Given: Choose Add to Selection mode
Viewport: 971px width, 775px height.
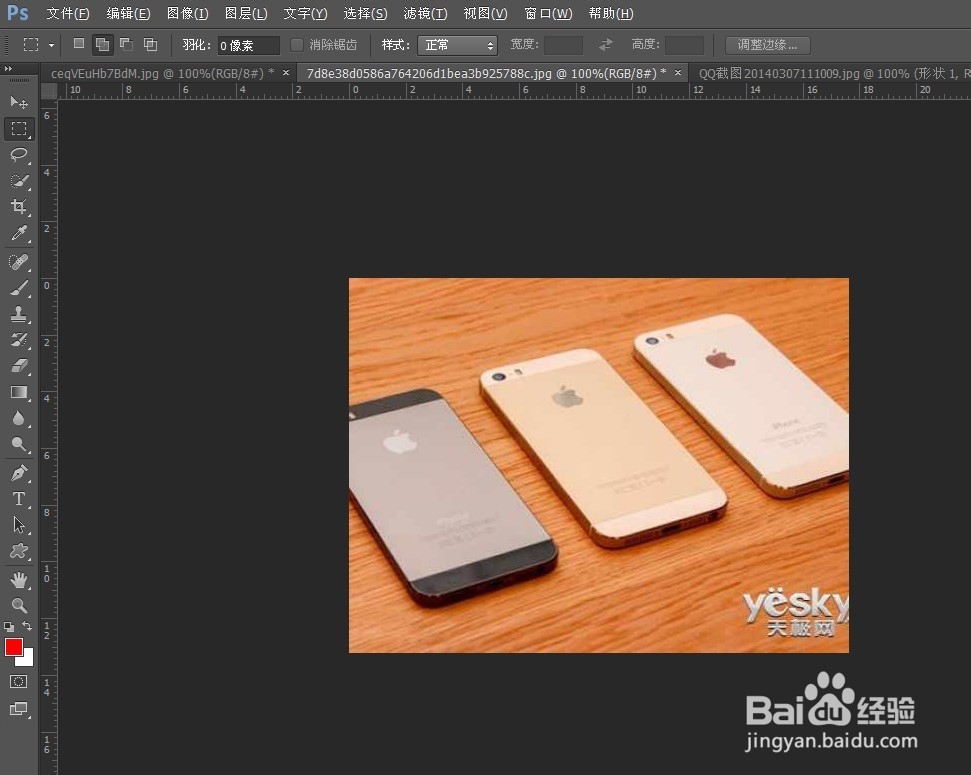Looking at the screenshot, I should coord(102,45).
